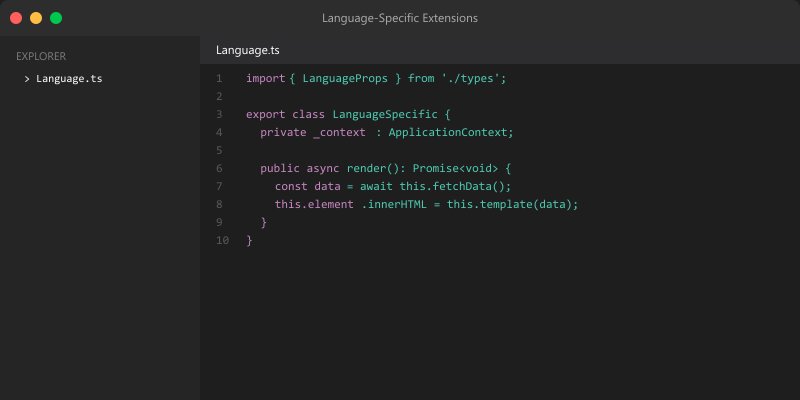Click the green maximize window button
The image size is (800, 400).
click(x=56, y=18)
